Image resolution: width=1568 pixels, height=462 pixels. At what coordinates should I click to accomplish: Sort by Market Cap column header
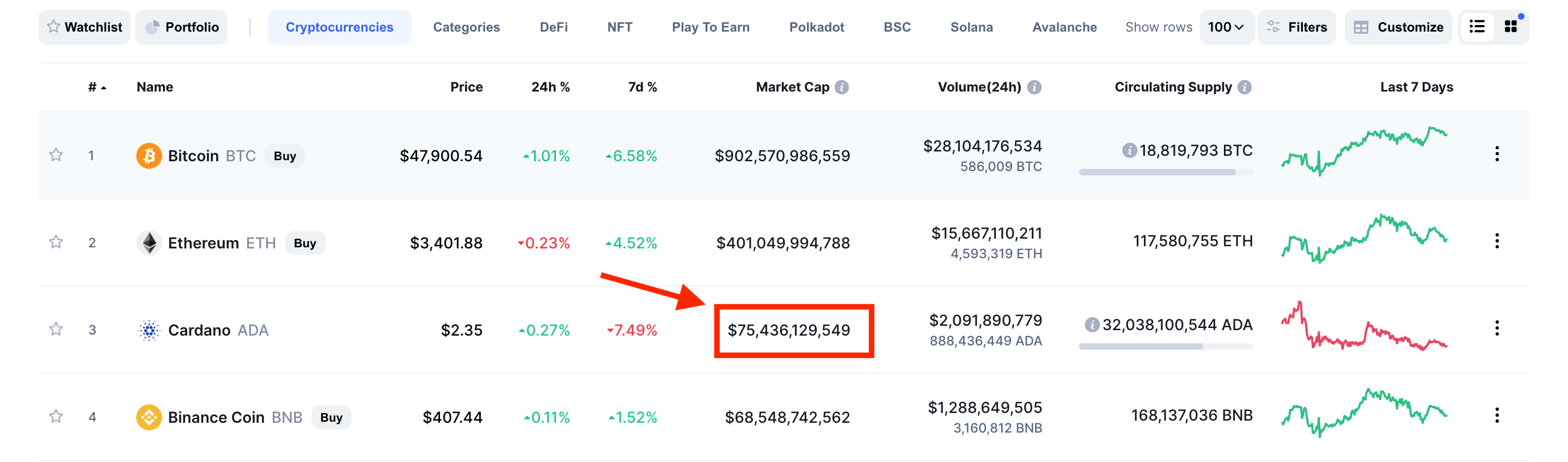point(793,87)
